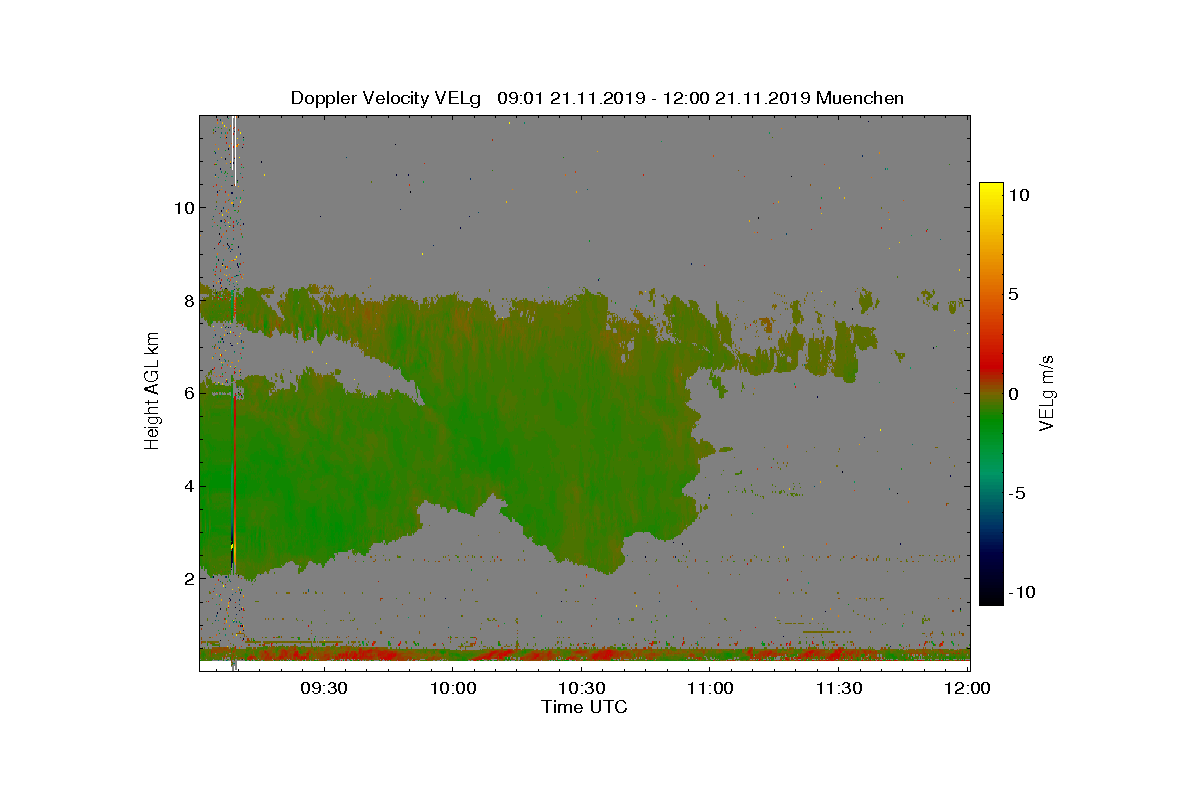Click the height tick label '8'
1200x800 pixels.
point(187,300)
